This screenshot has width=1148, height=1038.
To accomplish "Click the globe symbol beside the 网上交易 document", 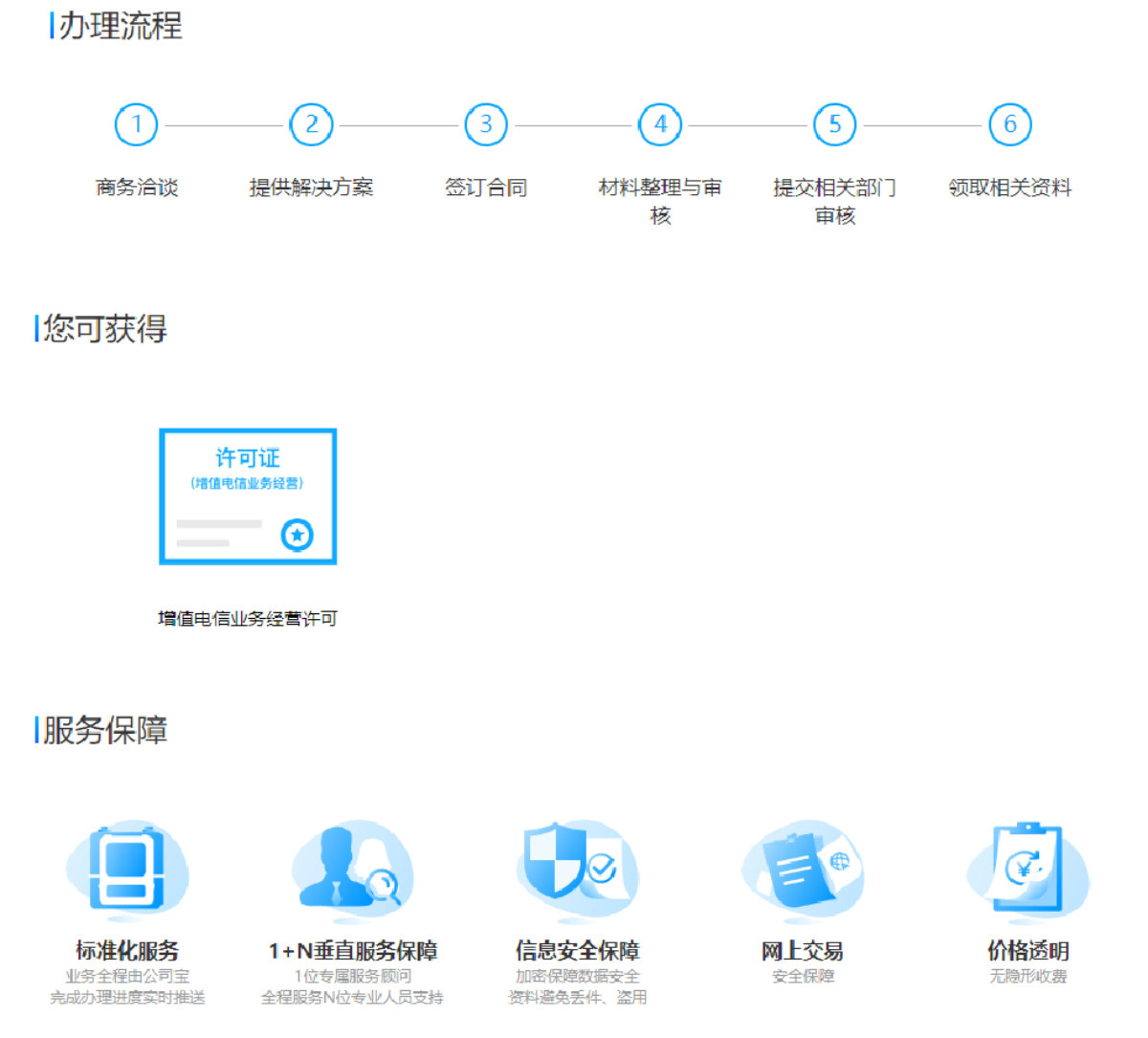I will click(839, 861).
